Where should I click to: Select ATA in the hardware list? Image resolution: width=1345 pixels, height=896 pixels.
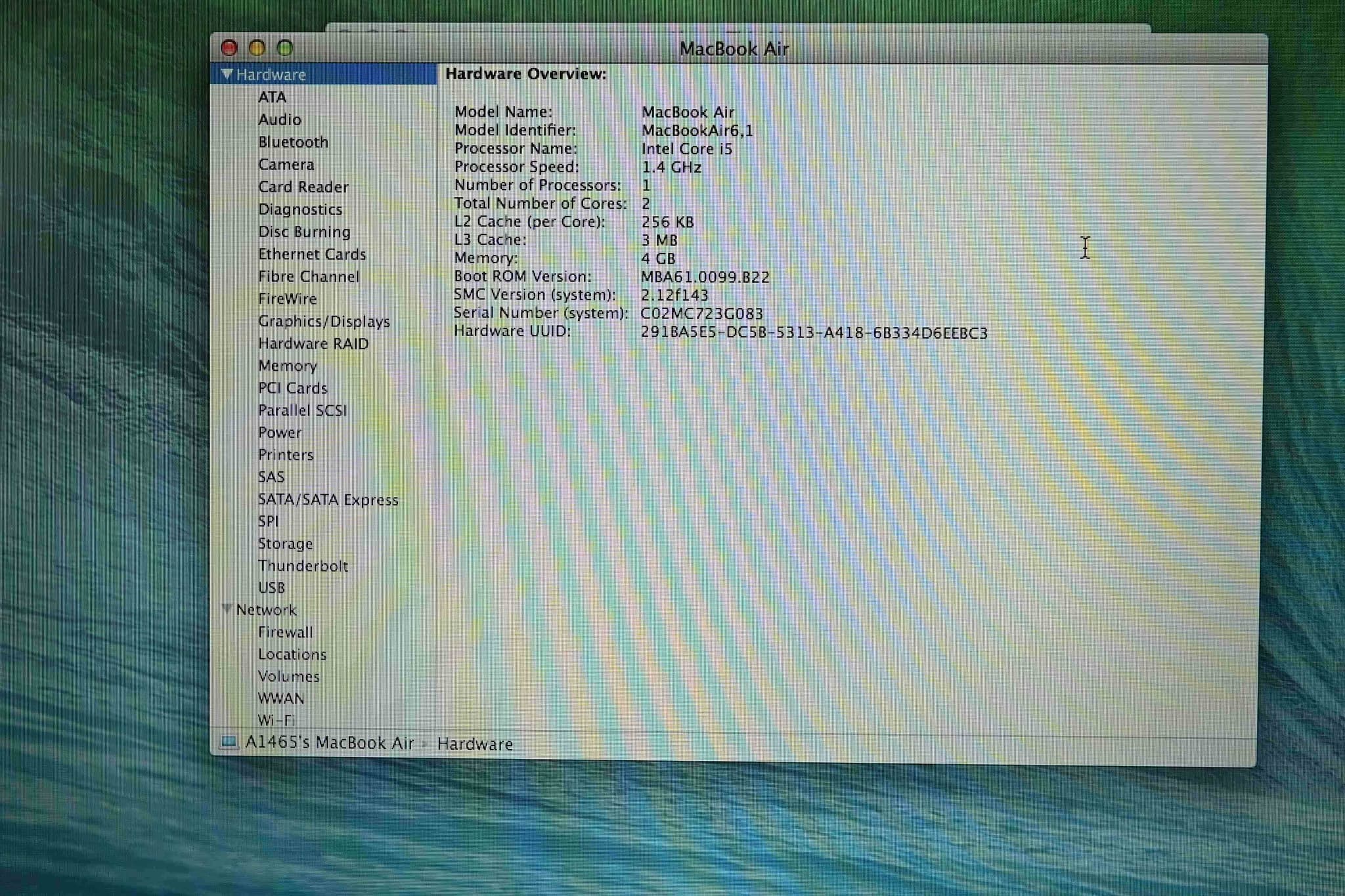tap(272, 97)
